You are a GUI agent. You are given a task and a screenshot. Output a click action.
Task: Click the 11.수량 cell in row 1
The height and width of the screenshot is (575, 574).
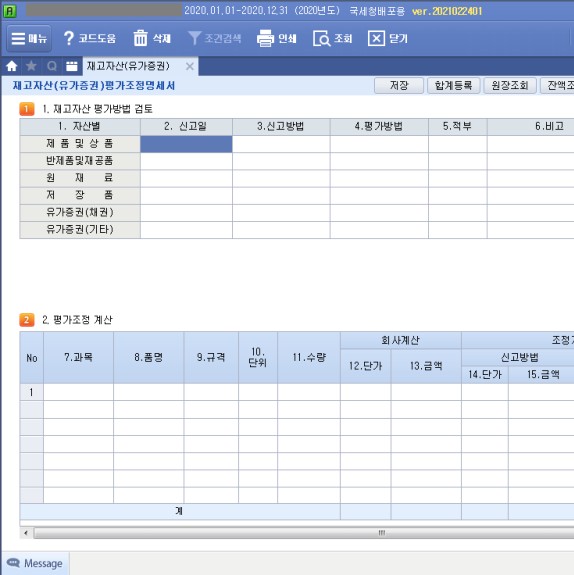[309, 392]
